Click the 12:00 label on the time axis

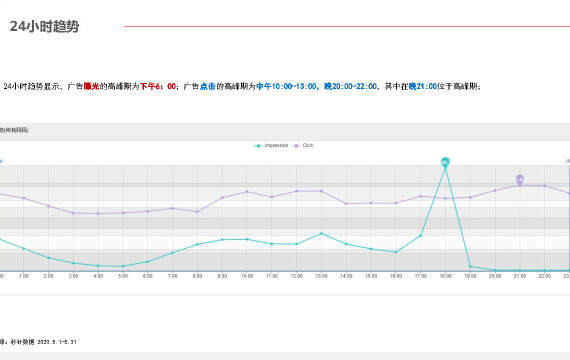click(x=297, y=276)
